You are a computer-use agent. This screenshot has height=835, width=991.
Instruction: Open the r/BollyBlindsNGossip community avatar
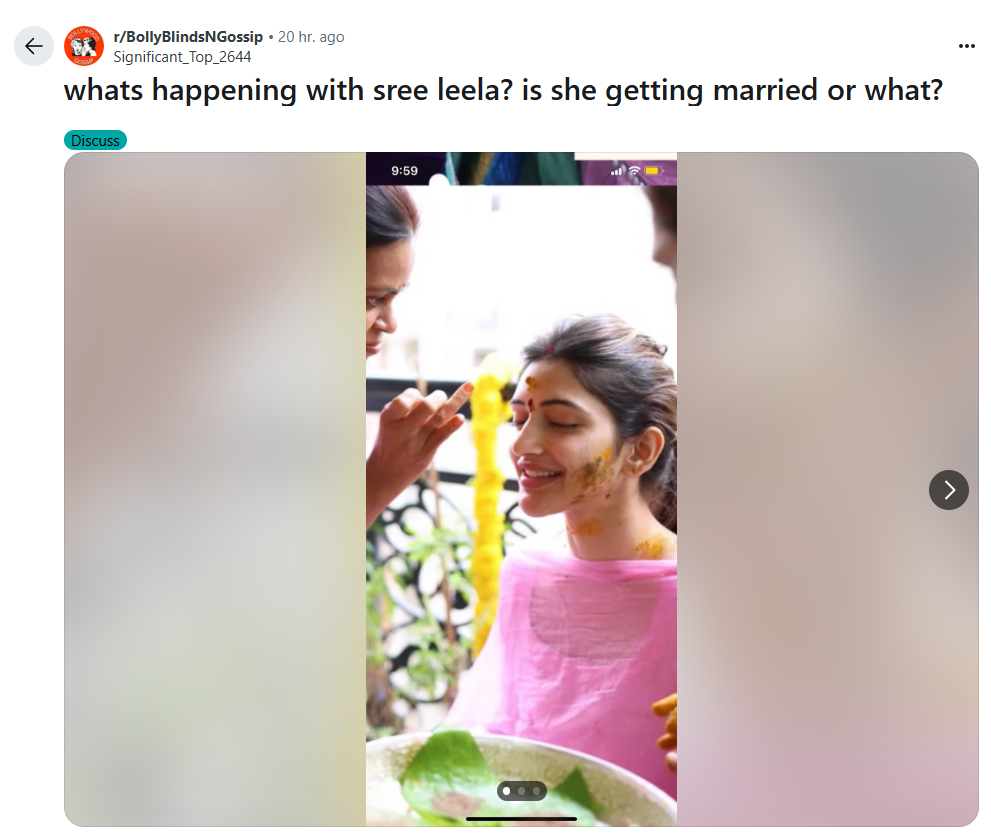(84, 46)
